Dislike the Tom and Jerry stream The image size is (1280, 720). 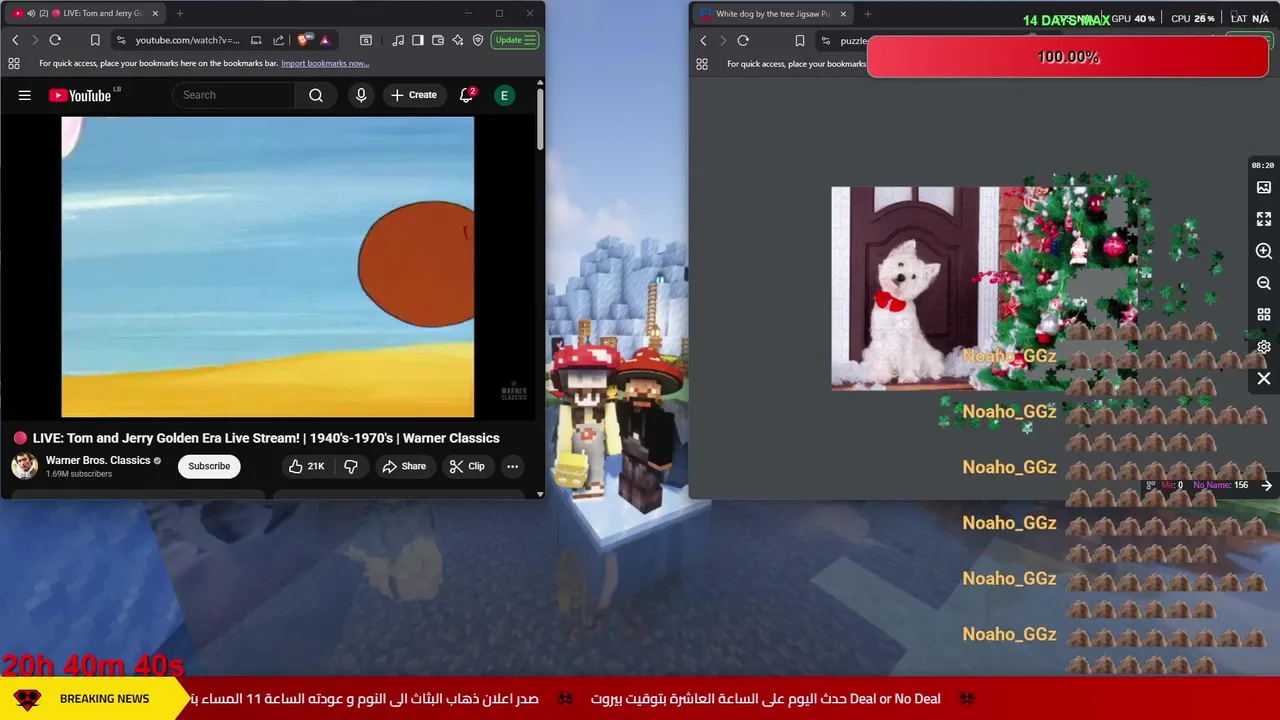point(351,466)
